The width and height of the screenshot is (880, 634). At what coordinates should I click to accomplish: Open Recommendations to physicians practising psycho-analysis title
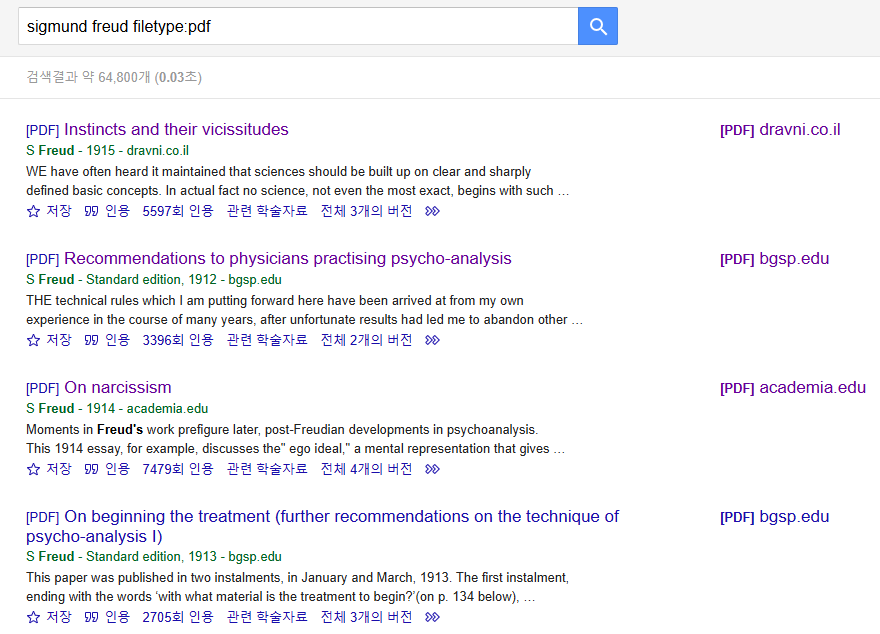click(x=288, y=259)
